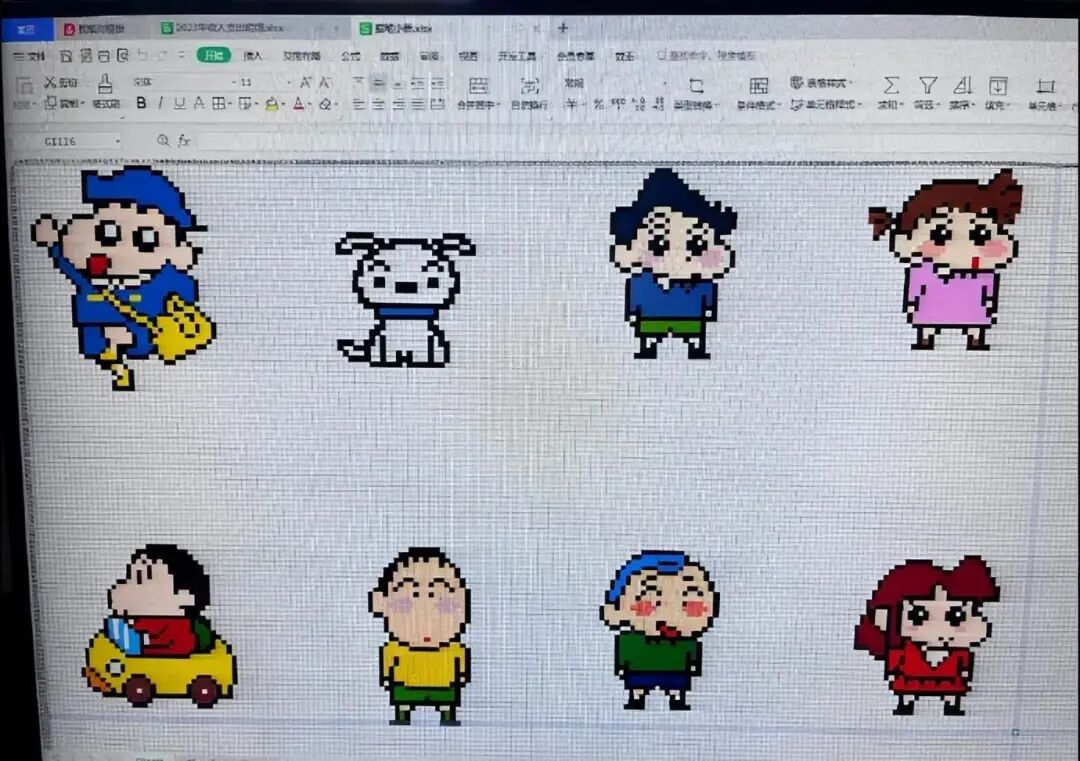Screen dimensions: 1080x761
Task: Click the Type Conversion (类型转换) icon
Action: pyautogui.click(x=696, y=85)
